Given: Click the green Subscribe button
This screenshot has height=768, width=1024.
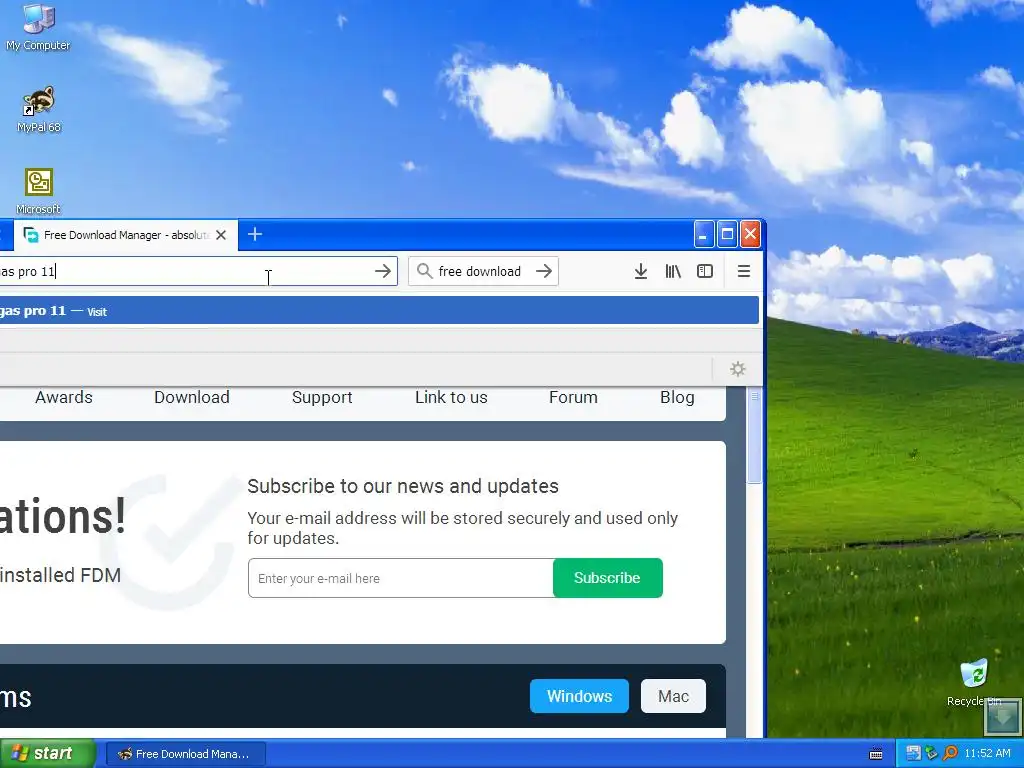Looking at the screenshot, I should click(607, 578).
